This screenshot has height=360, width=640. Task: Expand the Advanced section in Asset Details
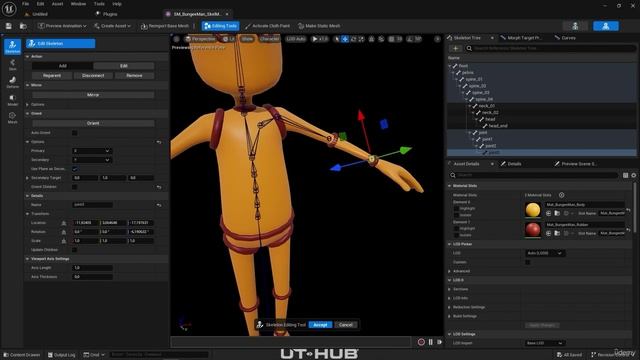tap(450, 271)
